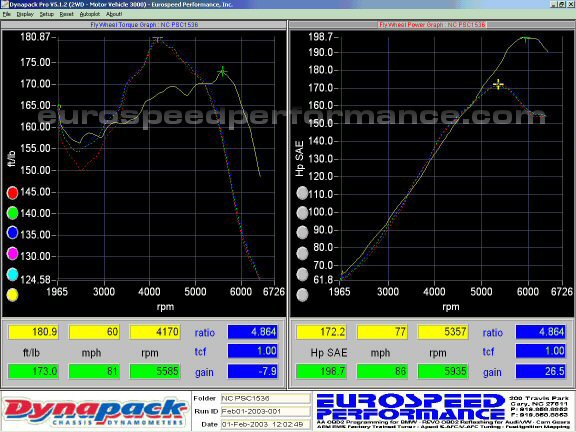The height and width of the screenshot is (432, 576).
Task: Toggle the green run color button on torque graph
Action: coord(12,213)
